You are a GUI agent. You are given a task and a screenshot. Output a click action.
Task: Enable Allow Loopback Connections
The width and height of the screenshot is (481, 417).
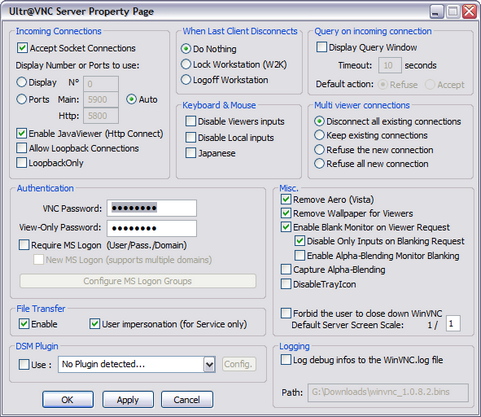click(x=22, y=148)
